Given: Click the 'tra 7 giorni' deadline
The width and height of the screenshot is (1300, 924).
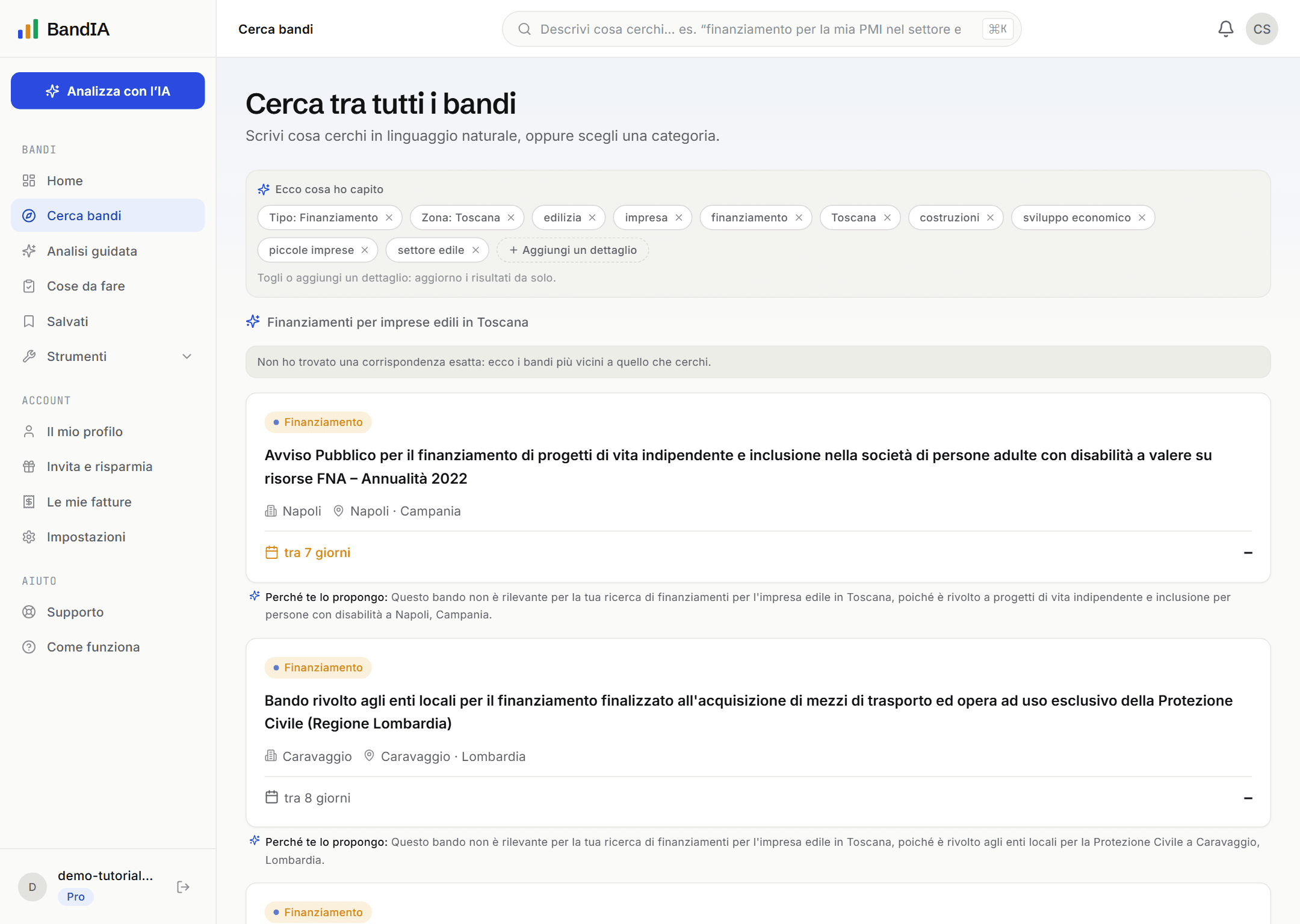Looking at the screenshot, I should [308, 552].
